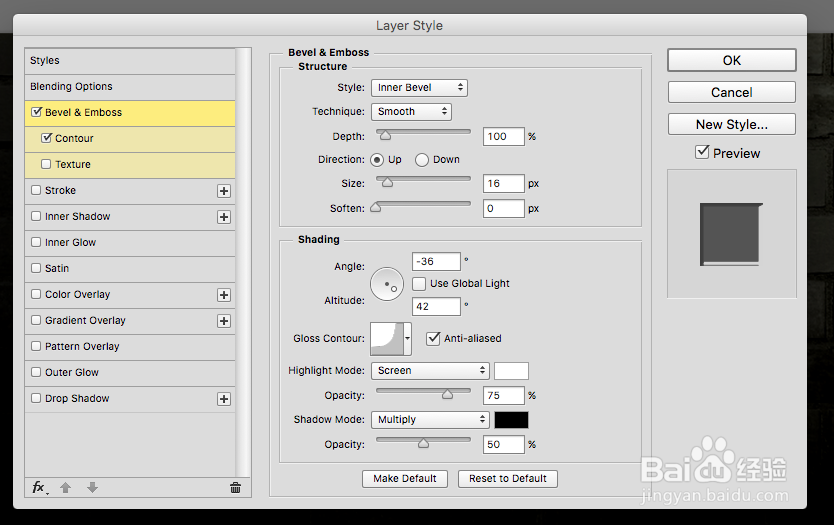Screen dimensions: 834x525
Task: Click the move effect up arrow
Action: (66, 488)
